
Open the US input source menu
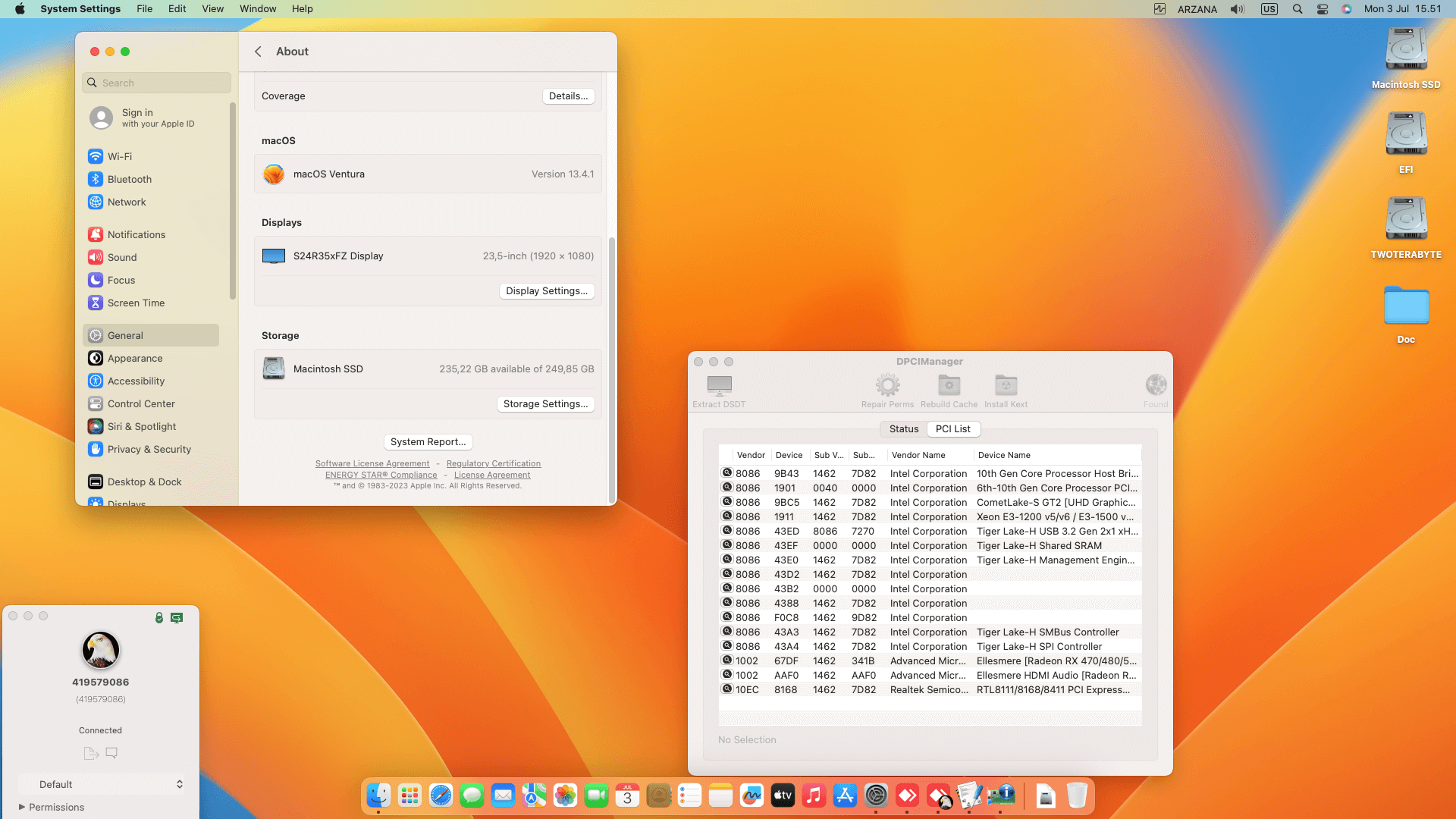1269,9
